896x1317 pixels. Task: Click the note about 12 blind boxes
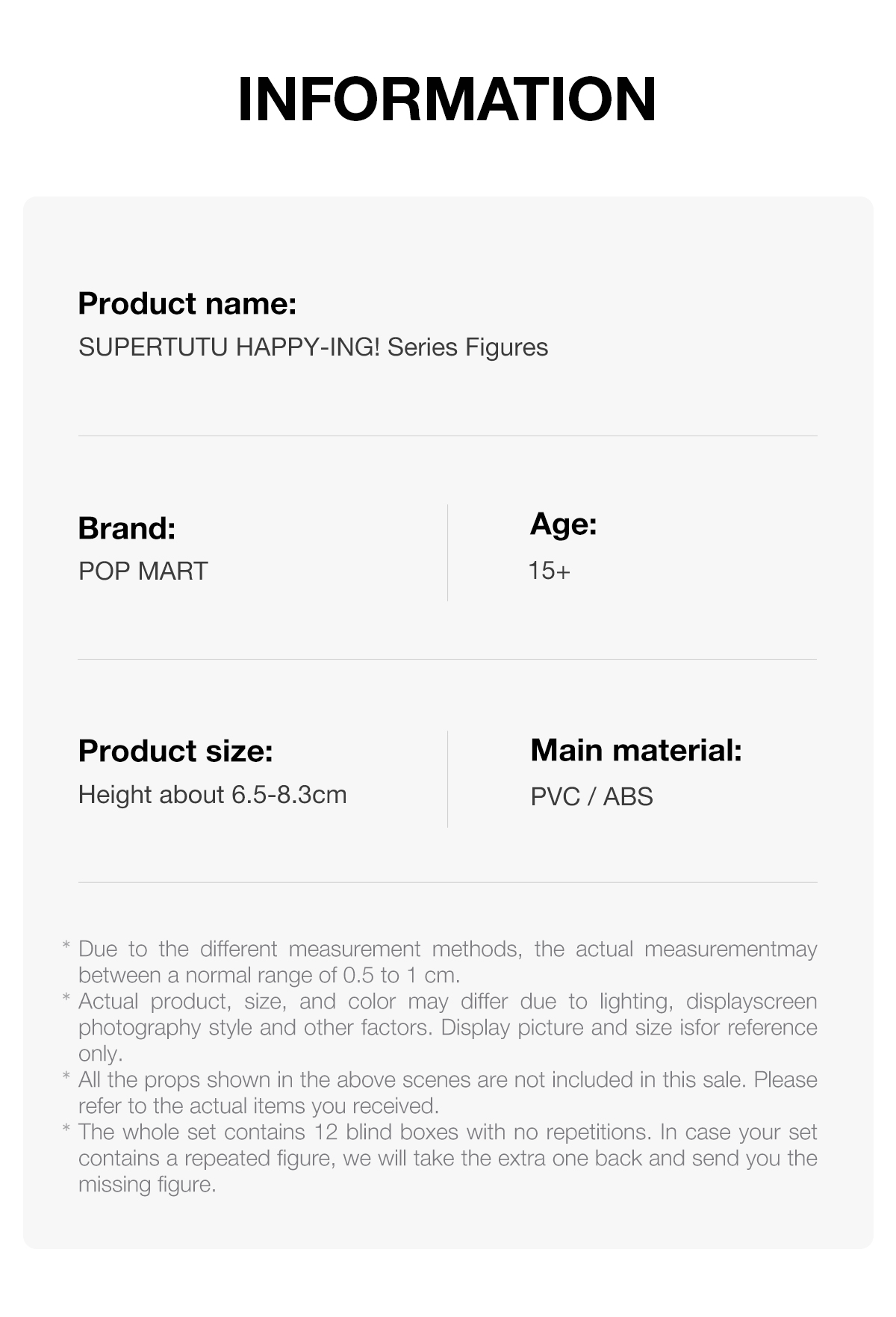pos(447,1158)
